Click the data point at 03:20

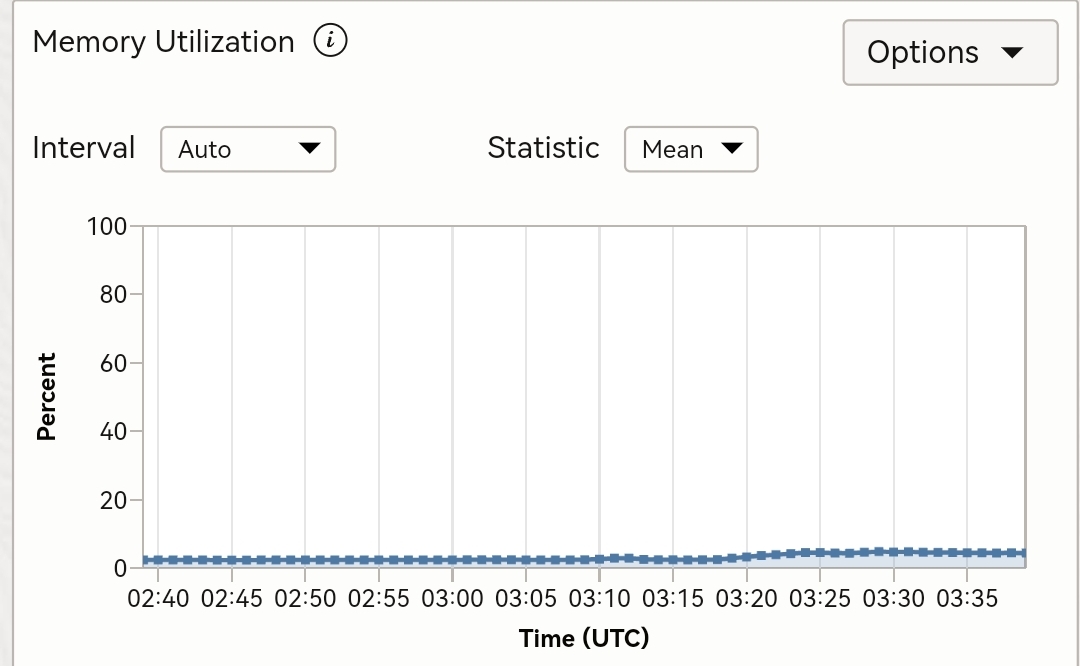(747, 556)
